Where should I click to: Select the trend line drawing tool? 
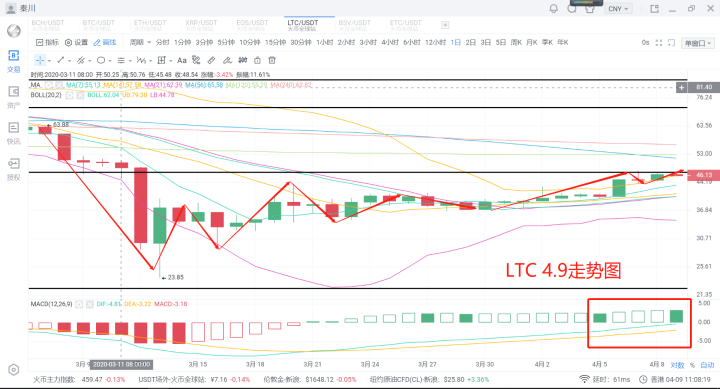(x=60, y=60)
